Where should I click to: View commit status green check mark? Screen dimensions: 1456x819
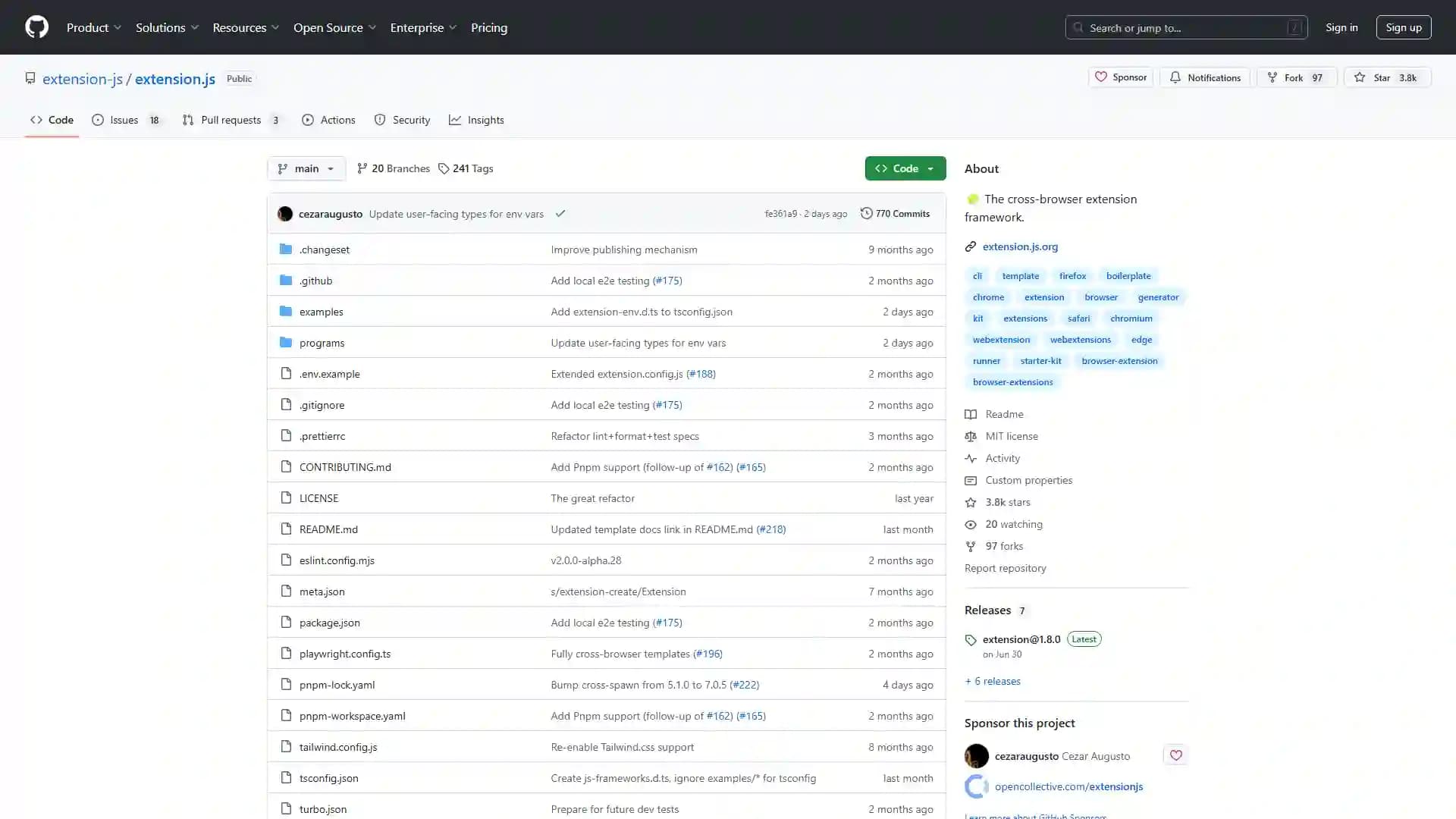coord(560,214)
